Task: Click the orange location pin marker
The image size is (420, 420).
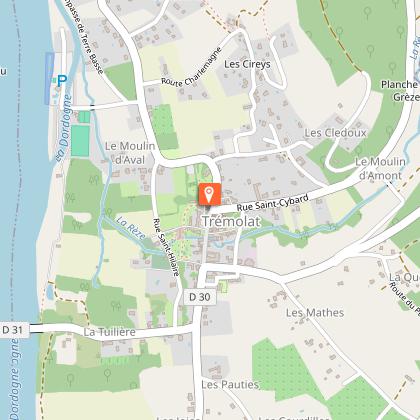Action: click(x=210, y=194)
